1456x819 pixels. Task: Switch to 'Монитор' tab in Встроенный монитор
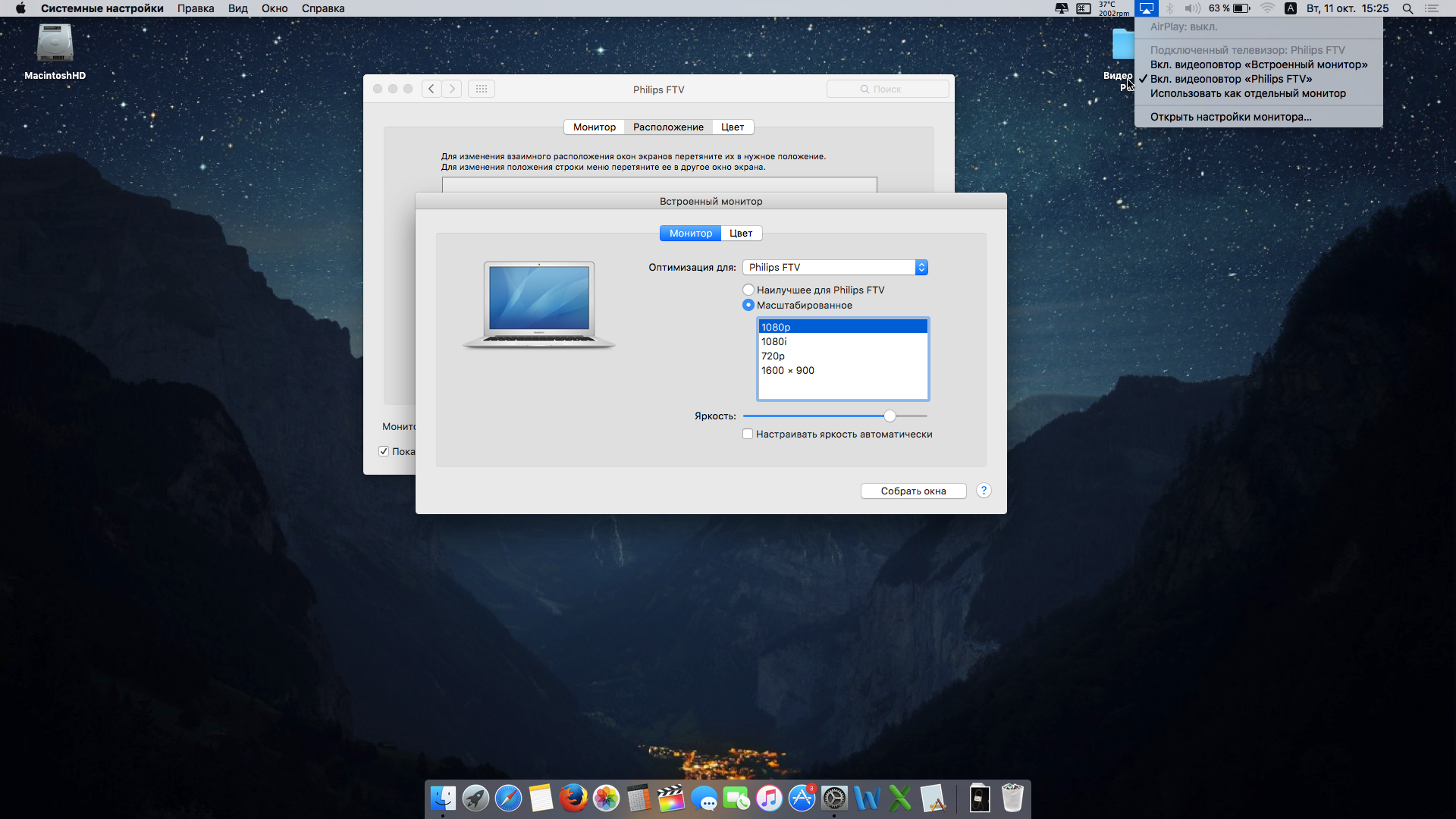[690, 233]
